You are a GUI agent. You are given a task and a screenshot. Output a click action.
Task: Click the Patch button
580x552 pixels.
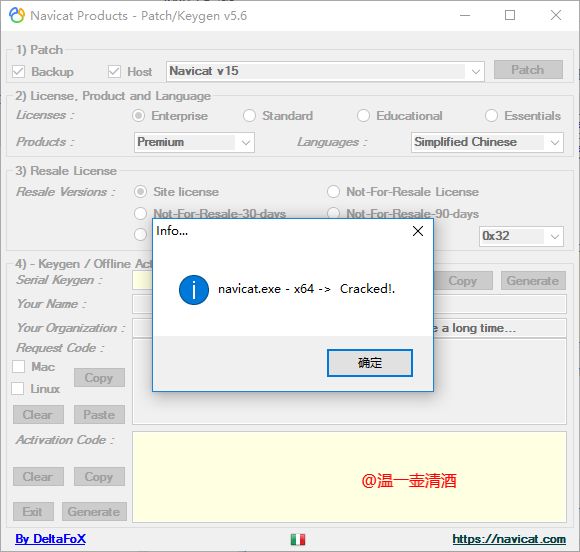pos(528,70)
